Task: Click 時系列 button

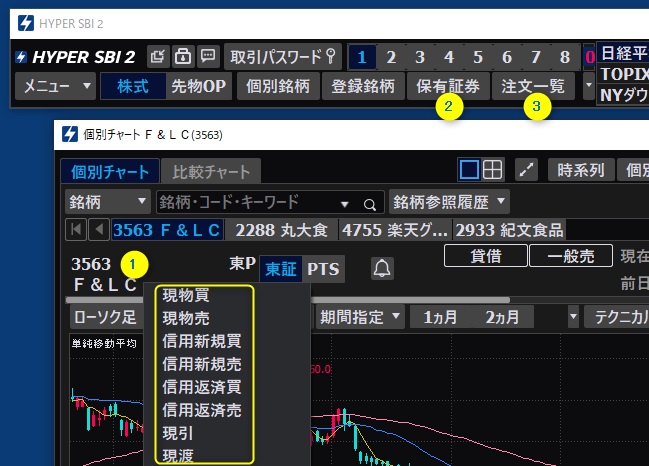Action: [x=581, y=170]
